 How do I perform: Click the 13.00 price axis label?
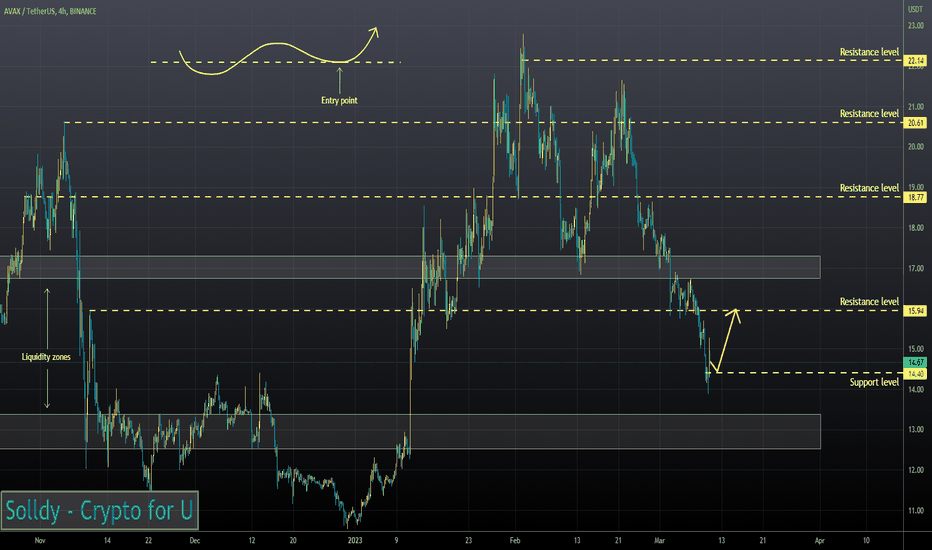pos(915,429)
